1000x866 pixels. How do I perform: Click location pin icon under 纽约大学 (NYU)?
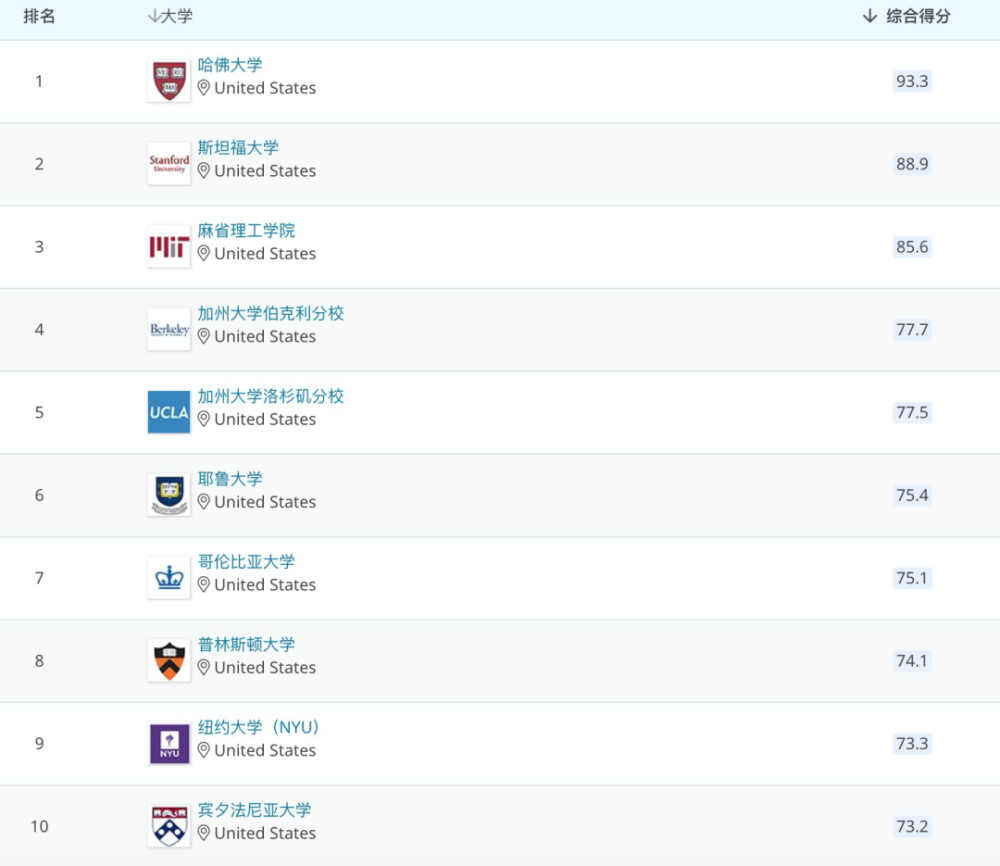203,751
